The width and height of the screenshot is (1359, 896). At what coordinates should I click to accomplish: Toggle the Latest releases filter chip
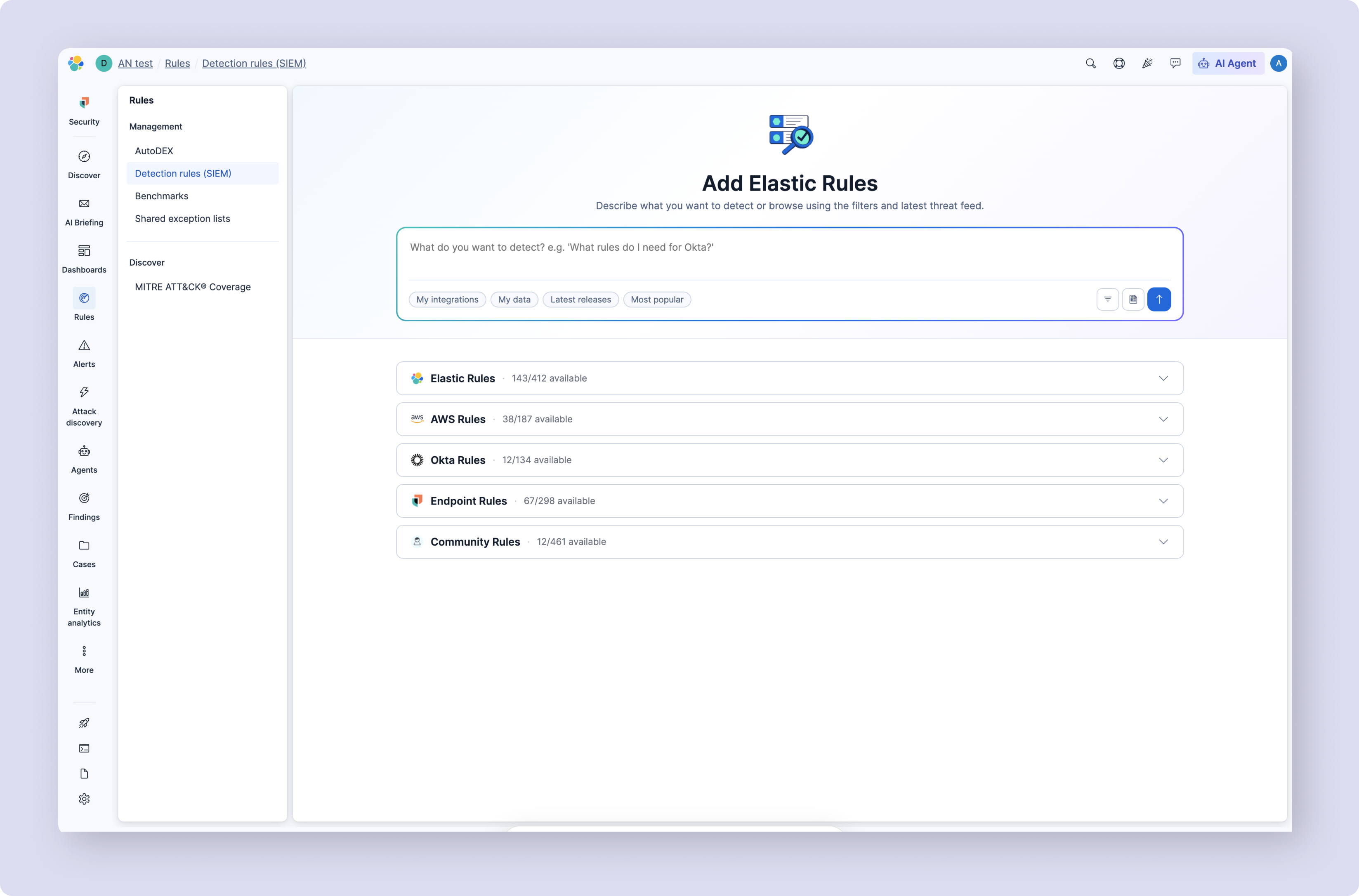point(580,299)
